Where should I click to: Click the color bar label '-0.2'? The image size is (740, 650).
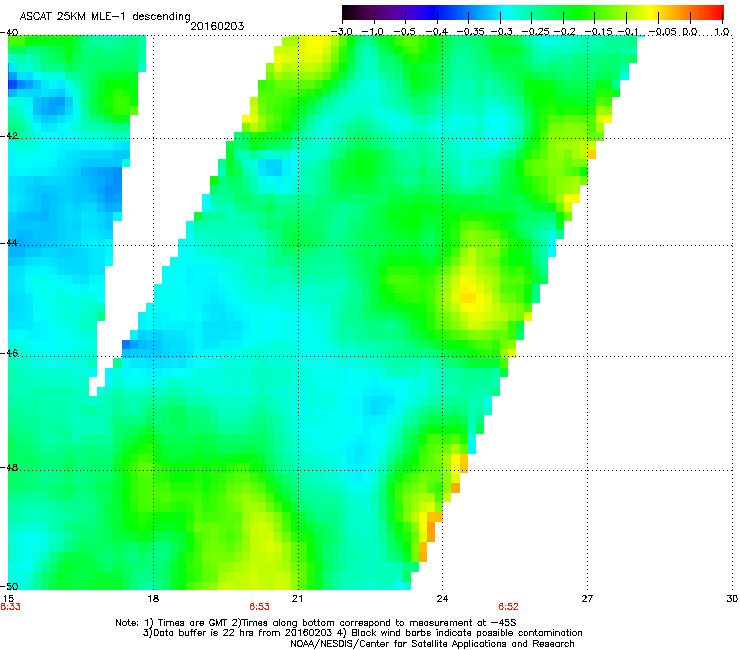(x=565, y=32)
